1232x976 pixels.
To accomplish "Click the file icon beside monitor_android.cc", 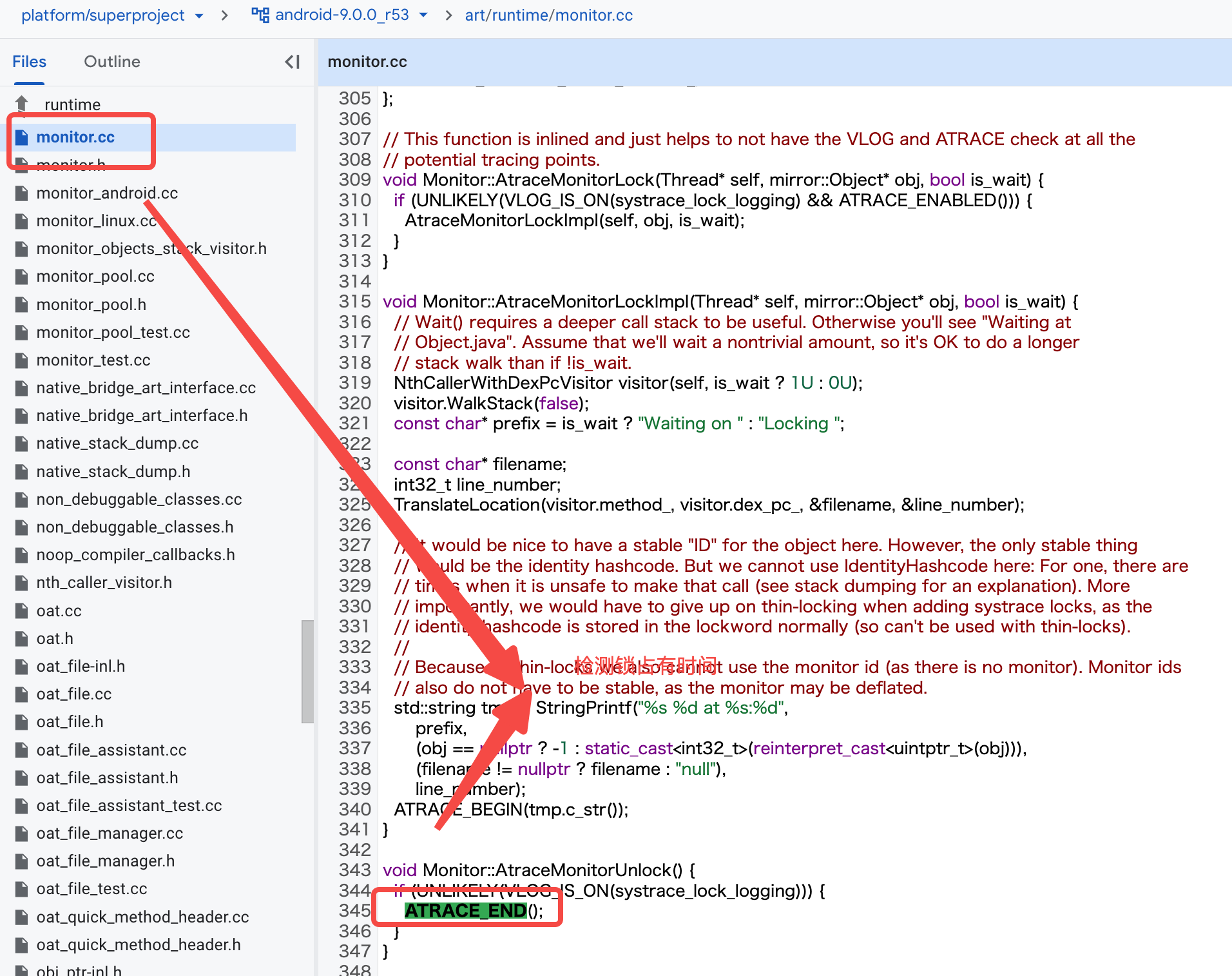I will (22, 193).
